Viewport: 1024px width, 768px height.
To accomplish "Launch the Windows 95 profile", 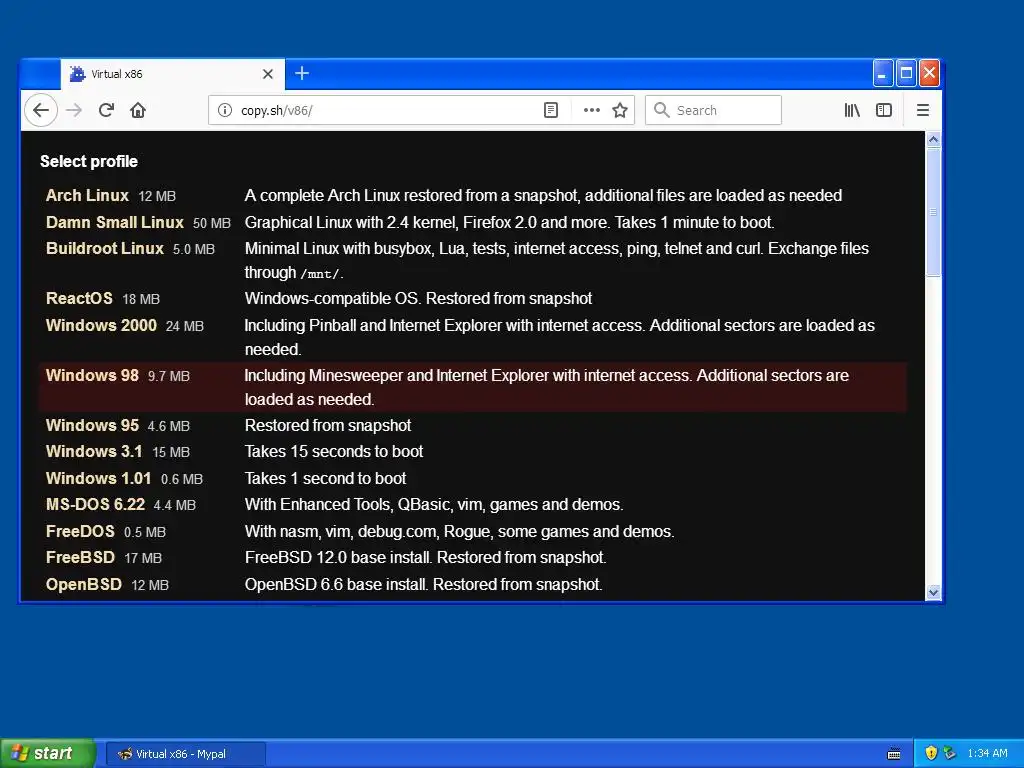I will coord(92,425).
